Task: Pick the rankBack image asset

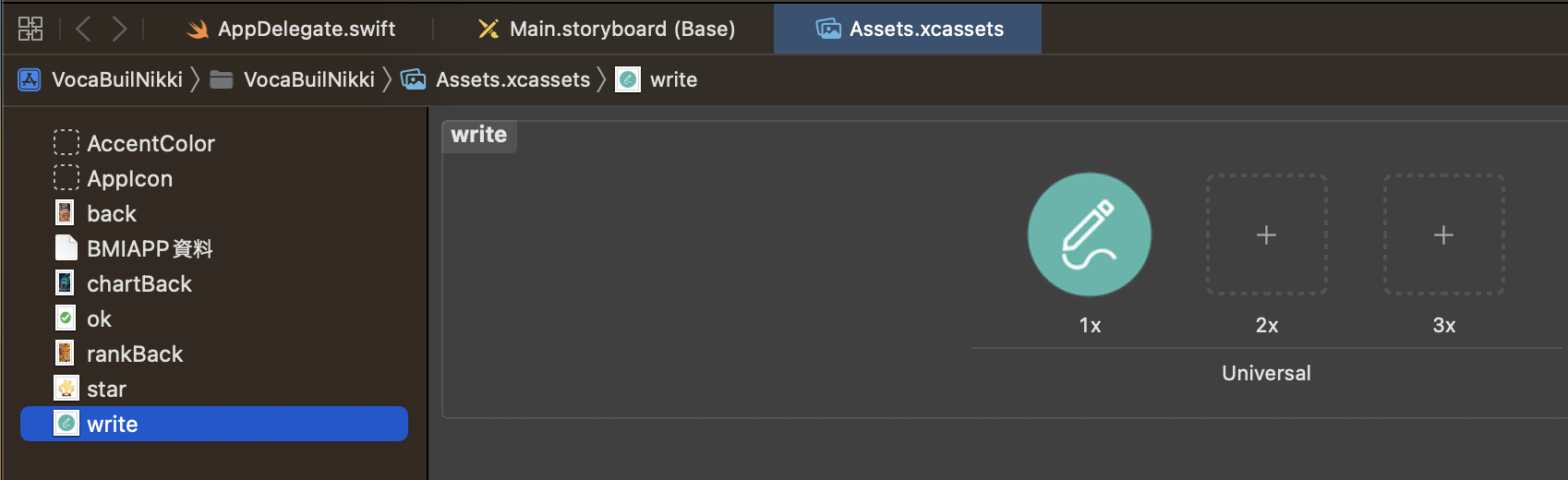Action: (134, 354)
